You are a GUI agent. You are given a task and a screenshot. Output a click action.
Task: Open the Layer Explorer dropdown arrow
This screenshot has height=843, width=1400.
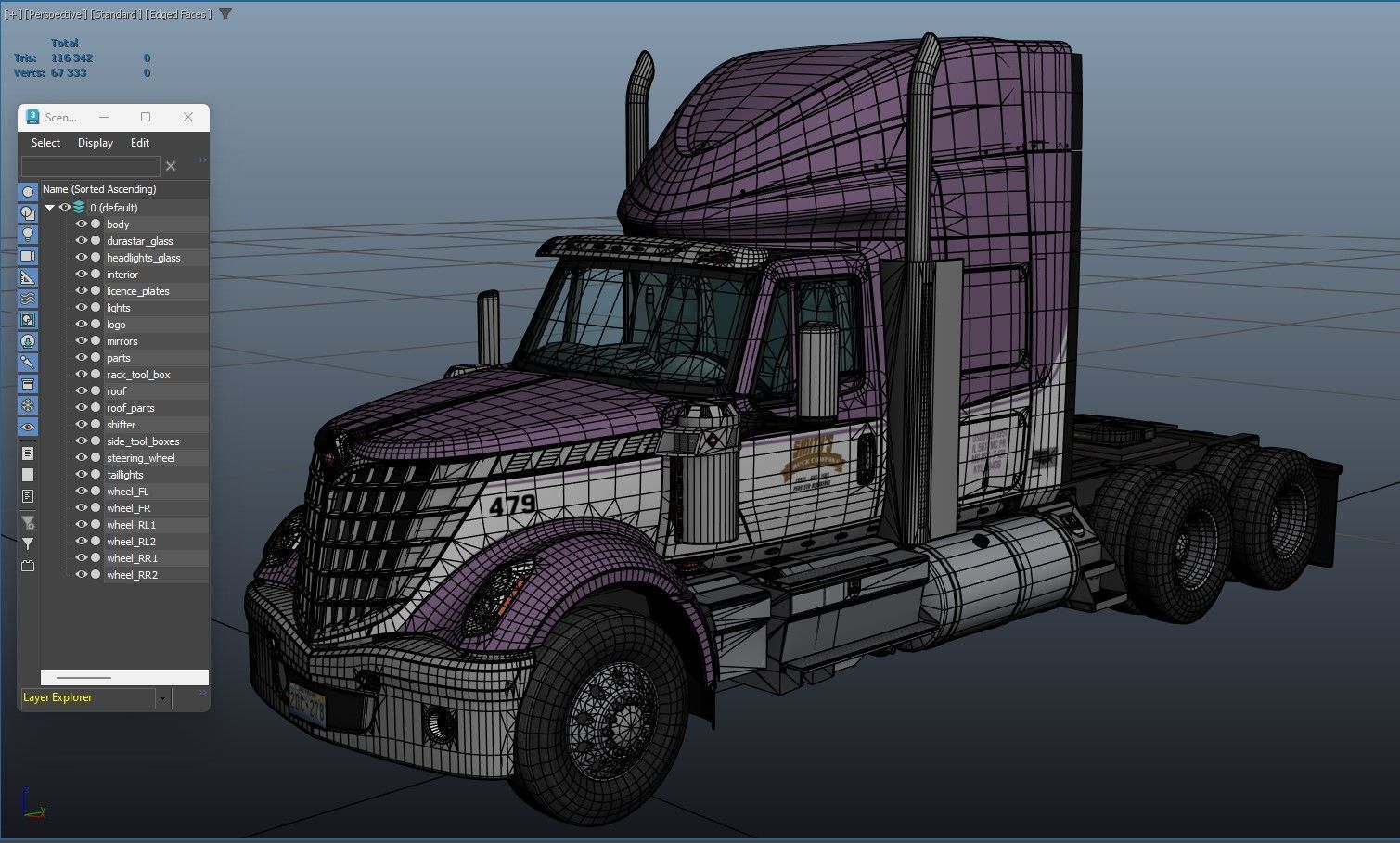tap(162, 698)
